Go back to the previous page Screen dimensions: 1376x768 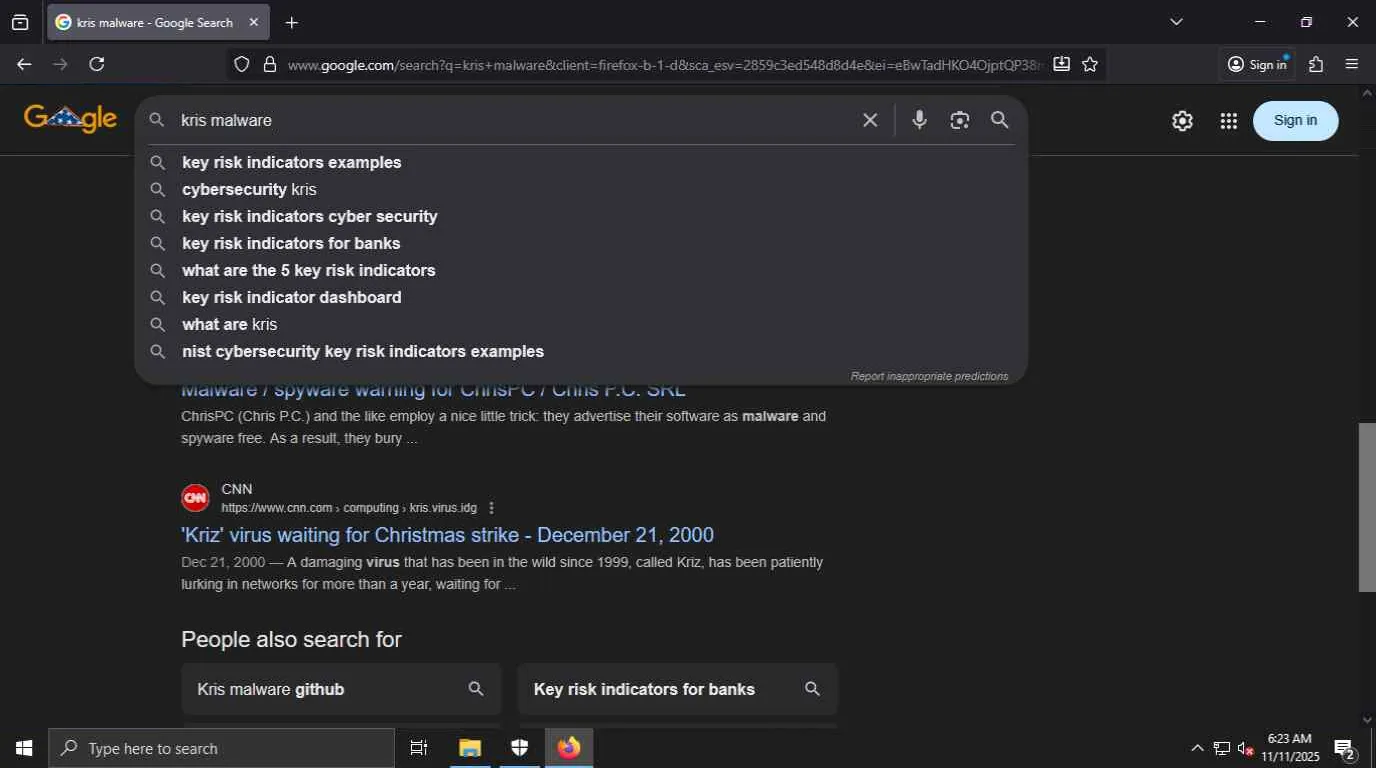click(x=24, y=64)
